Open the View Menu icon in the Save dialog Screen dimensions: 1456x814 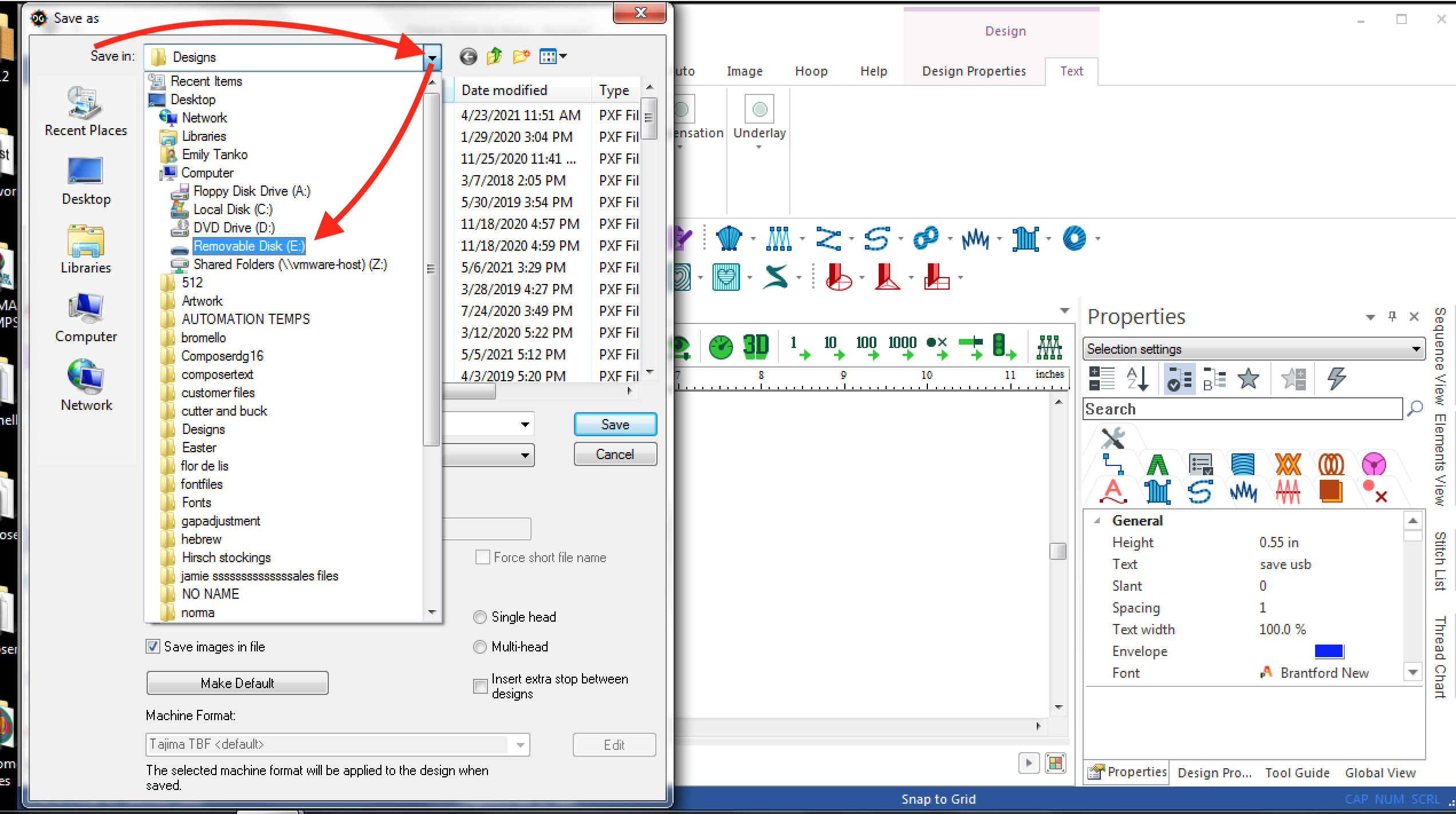tap(548, 56)
